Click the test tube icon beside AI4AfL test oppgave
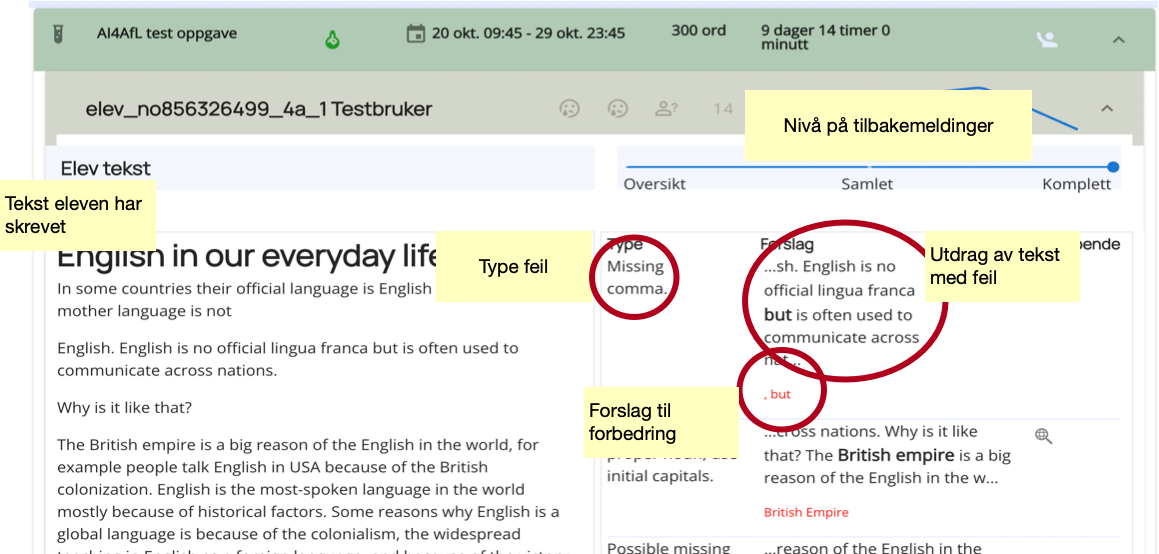The height and width of the screenshot is (554, 1159). pos(59,34)
